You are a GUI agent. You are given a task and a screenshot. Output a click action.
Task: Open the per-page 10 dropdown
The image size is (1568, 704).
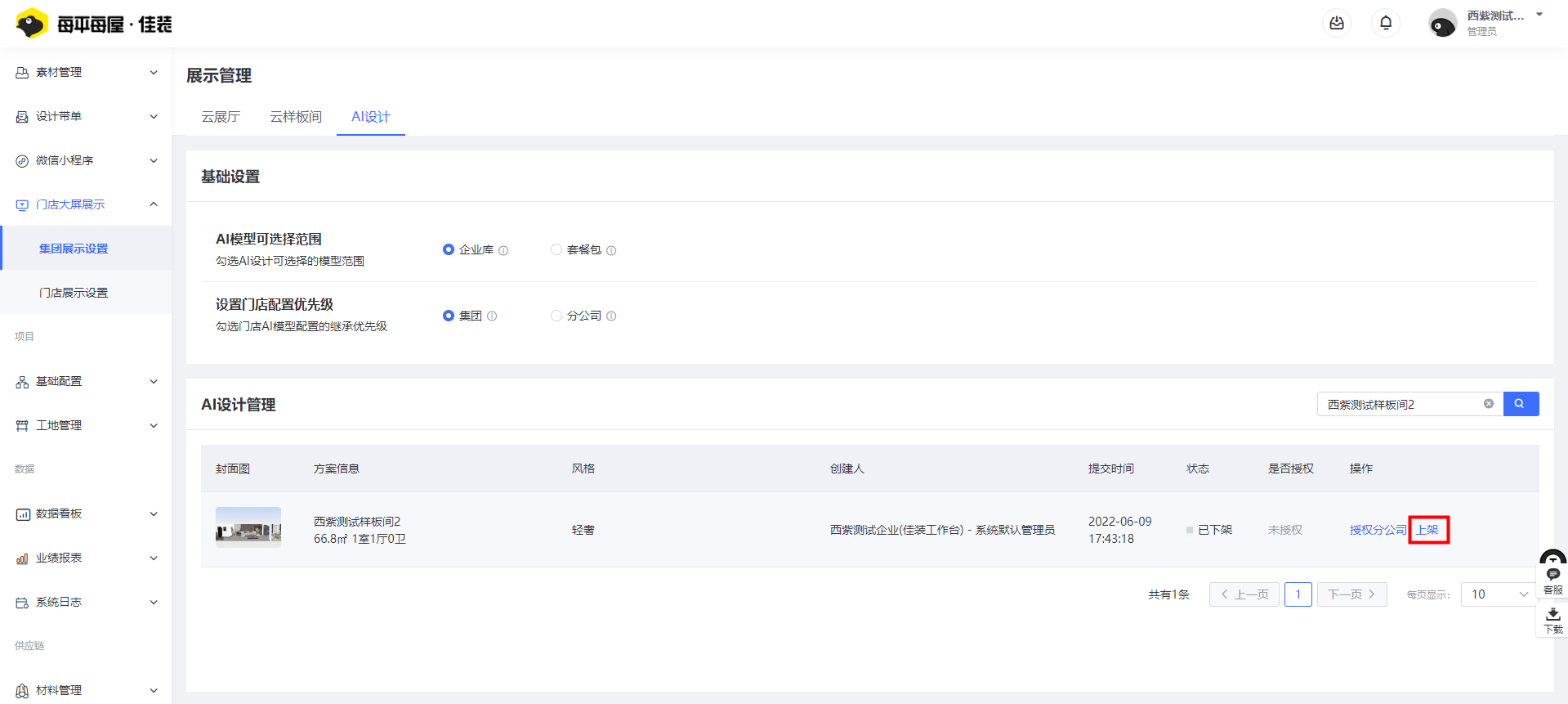coord(1498,594)
